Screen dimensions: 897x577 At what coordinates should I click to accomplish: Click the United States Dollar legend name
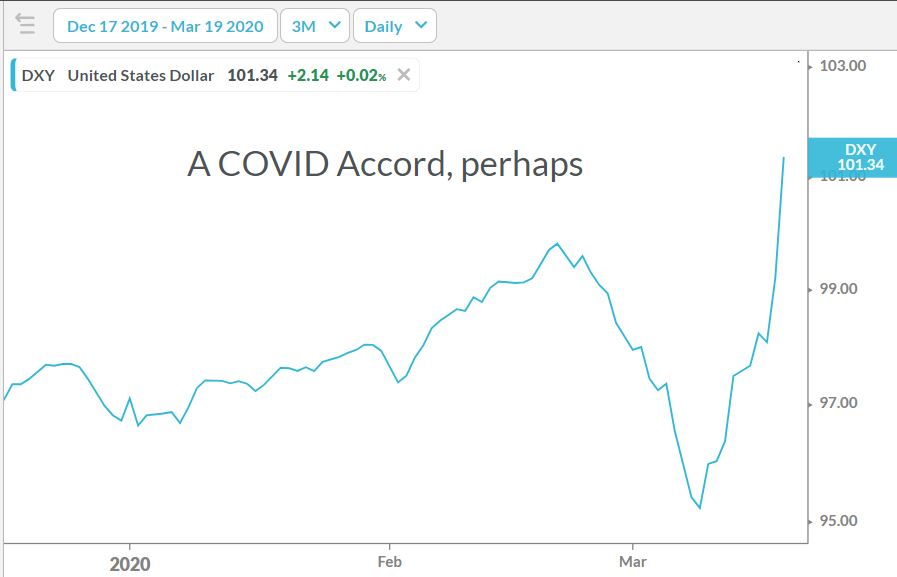click(140, 75)
